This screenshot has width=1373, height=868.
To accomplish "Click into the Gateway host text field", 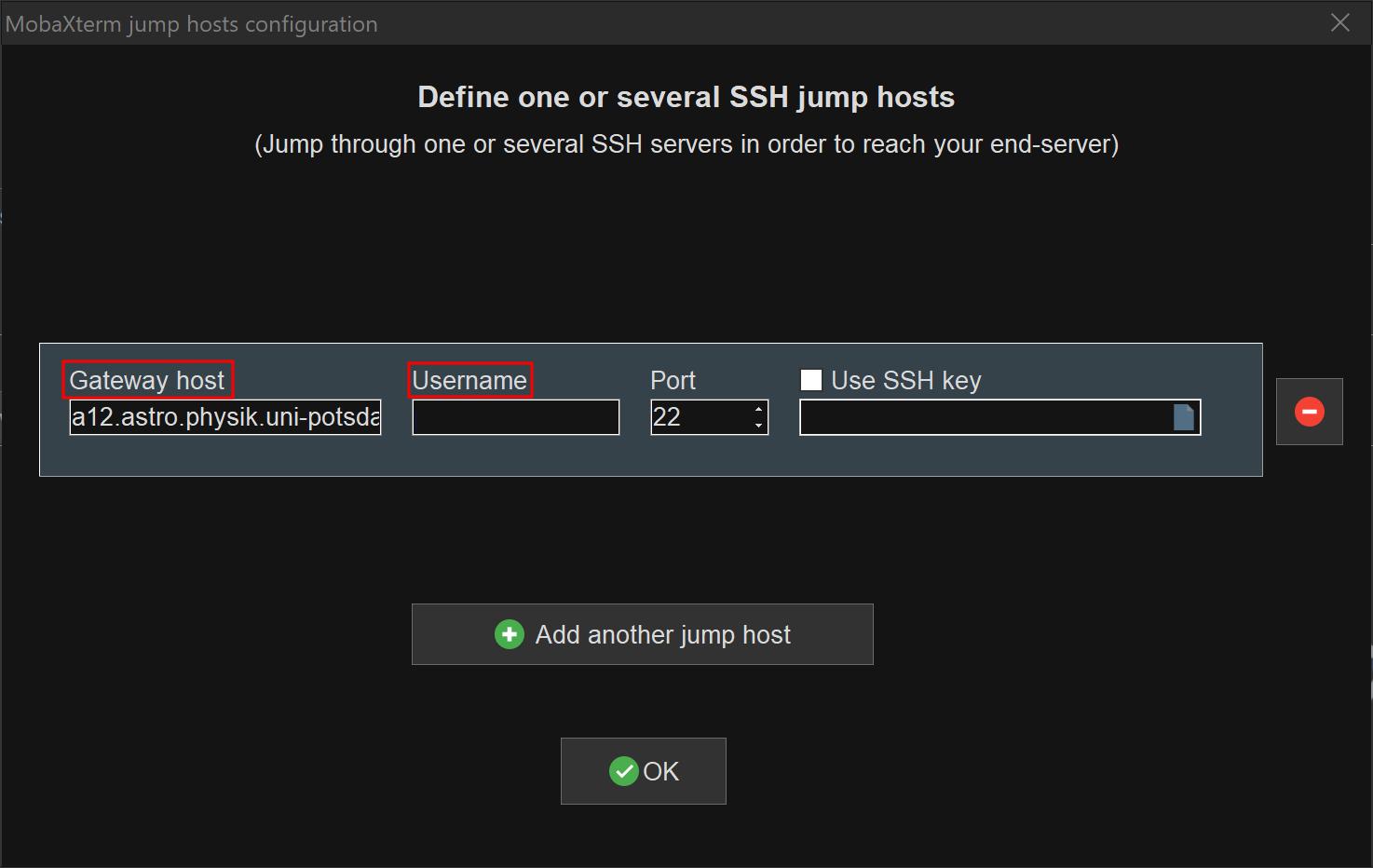I will point(224,417).
